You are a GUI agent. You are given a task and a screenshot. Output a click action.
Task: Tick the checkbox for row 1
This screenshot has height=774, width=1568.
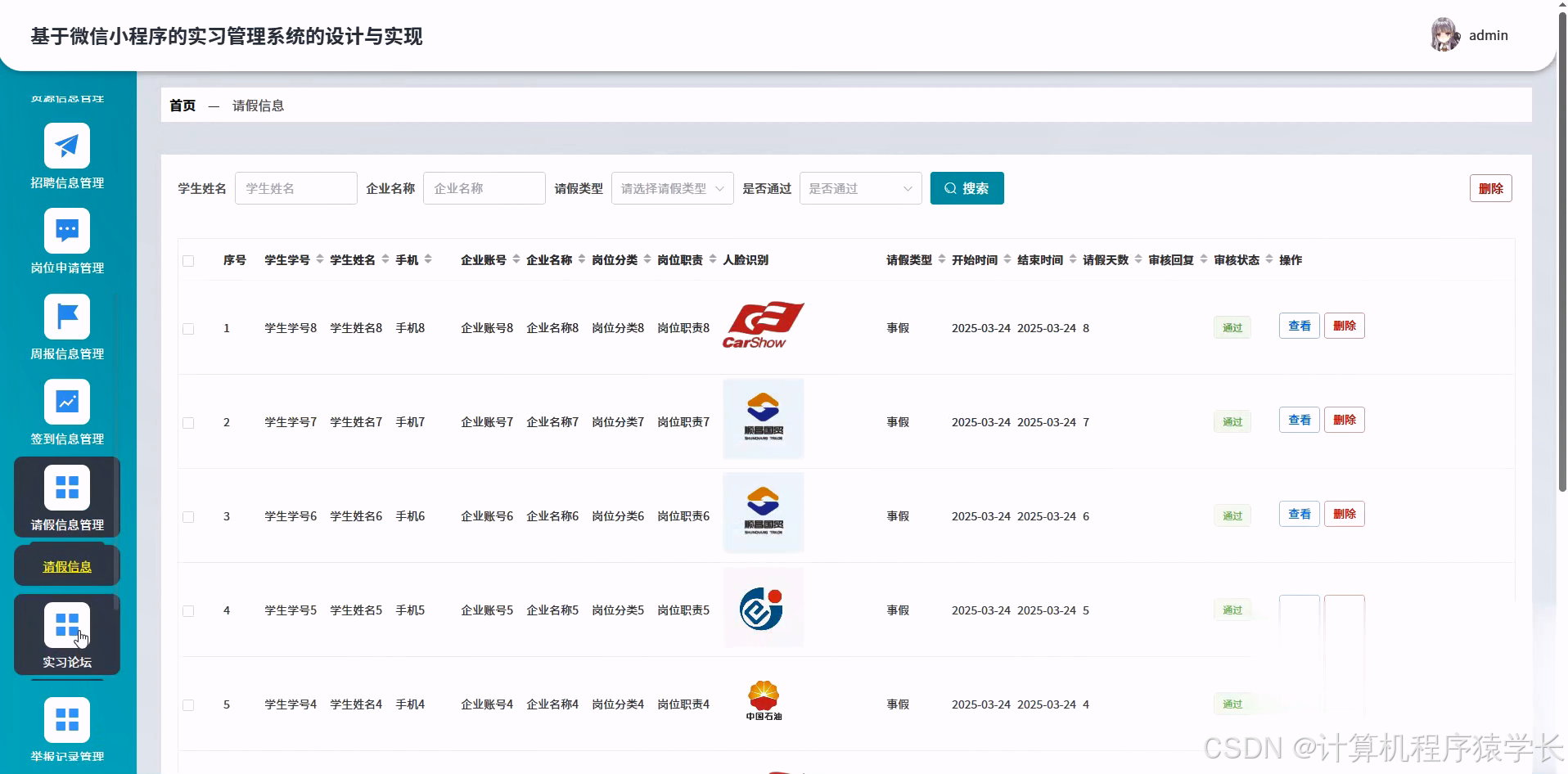[x=188, y=329]
